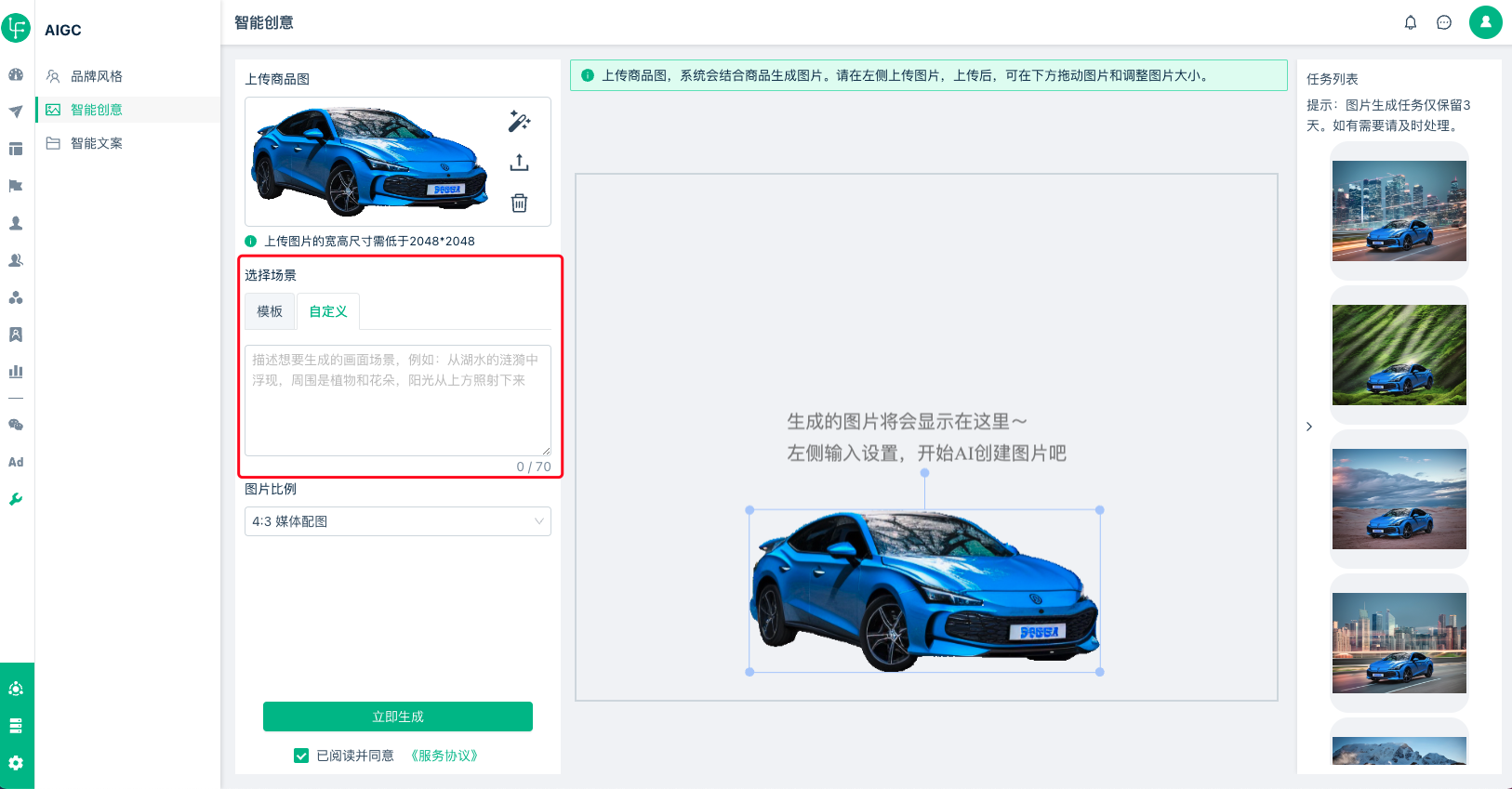Collapse the task list with the chevron arrow
Viewport: 1512px width, 789px height.
click(x=1309, y=427)
